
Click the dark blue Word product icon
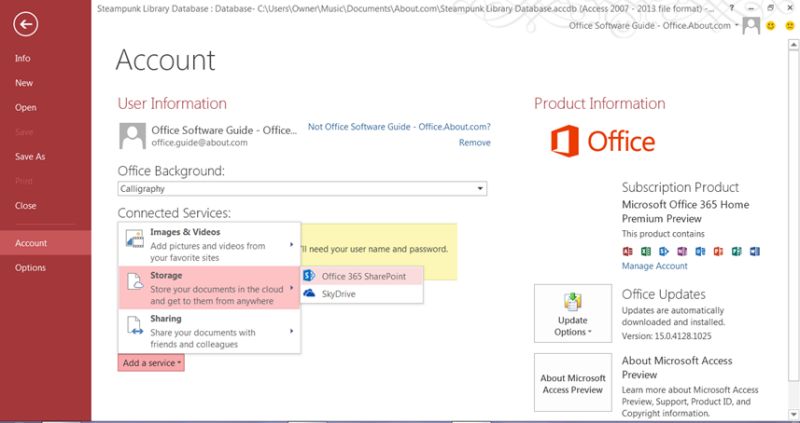755,251
